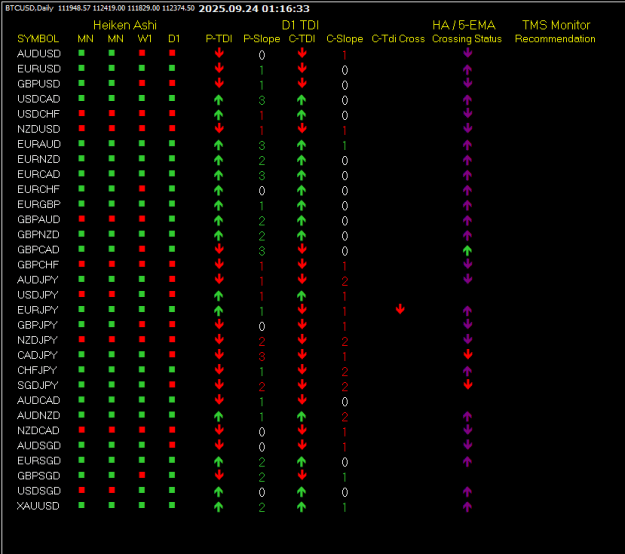Click the P-Slope column header
Image resolution: width=625 pixels, height=554 pixels.
261,39
